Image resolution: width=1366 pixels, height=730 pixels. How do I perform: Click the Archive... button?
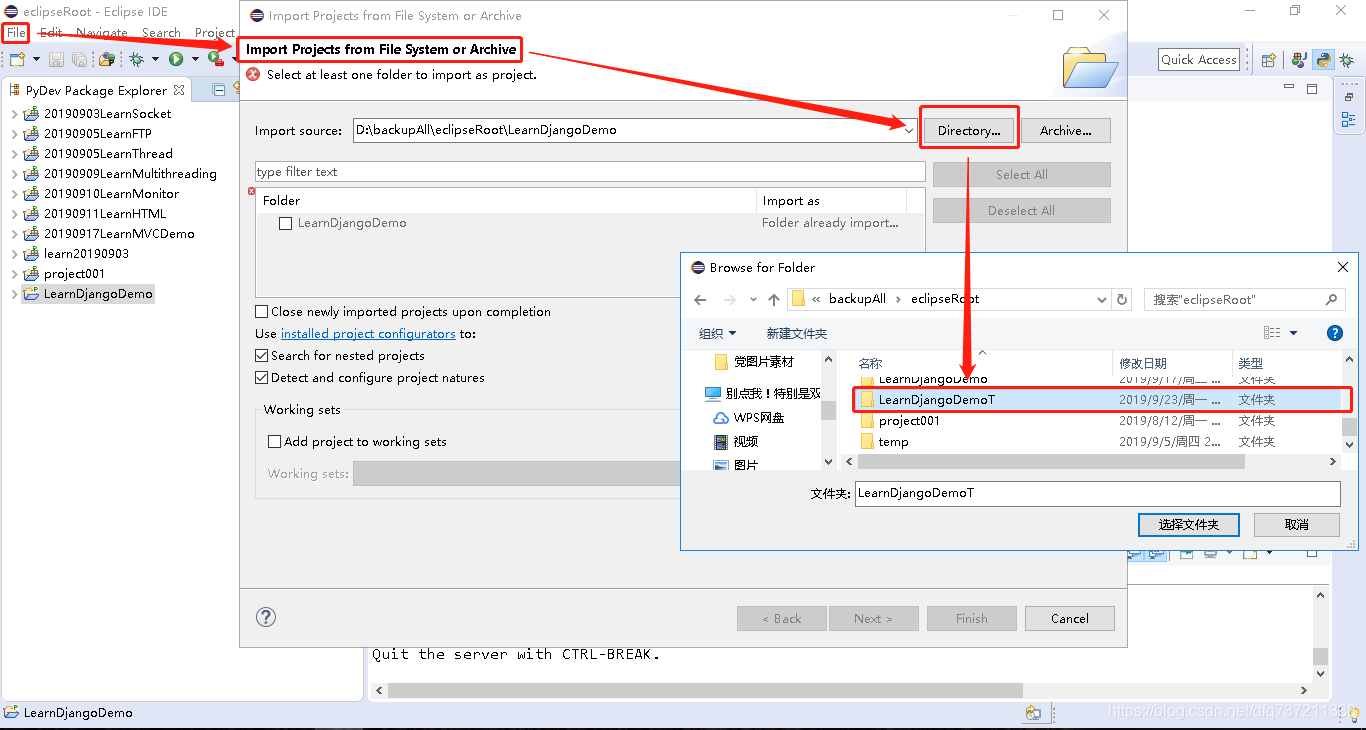1066,130
